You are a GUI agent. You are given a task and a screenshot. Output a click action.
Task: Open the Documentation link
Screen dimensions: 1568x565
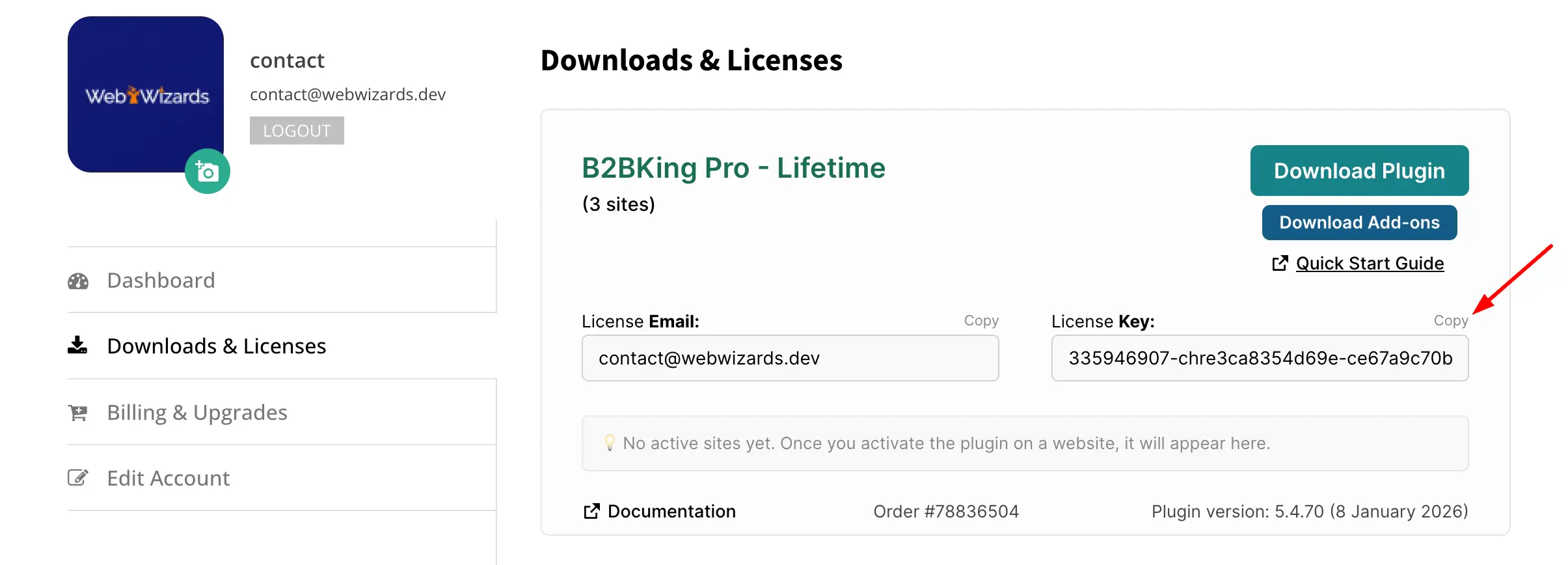click(671, 512)
